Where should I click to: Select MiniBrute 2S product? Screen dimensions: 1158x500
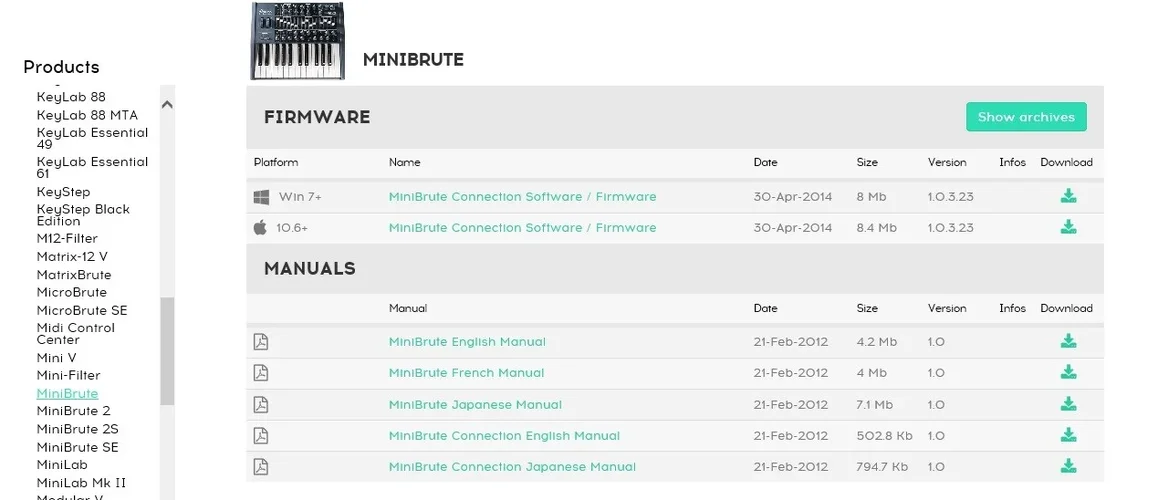pyautogui.click(x=78, y=429)
